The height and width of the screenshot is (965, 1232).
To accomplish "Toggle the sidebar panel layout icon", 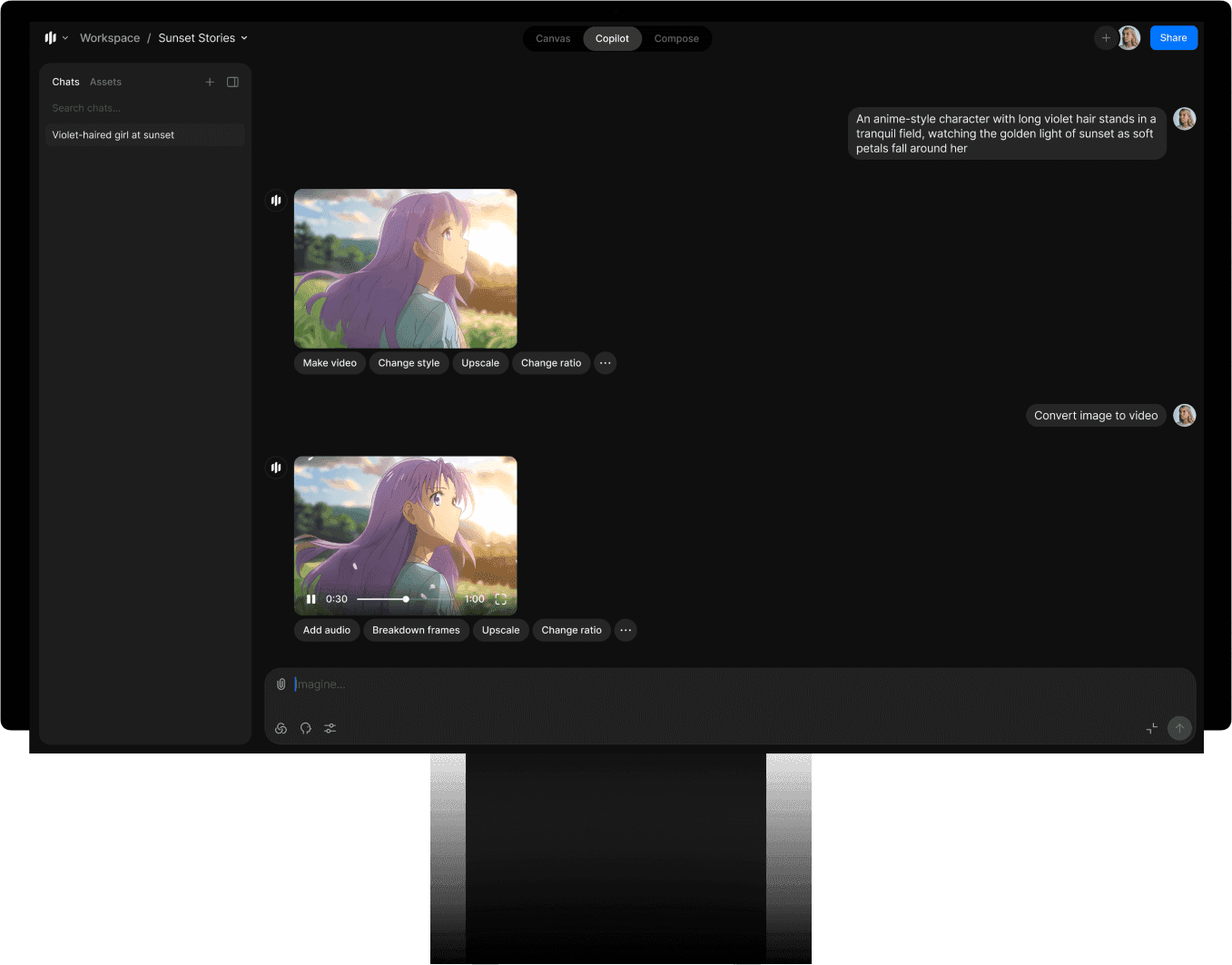I will (232, 82).
